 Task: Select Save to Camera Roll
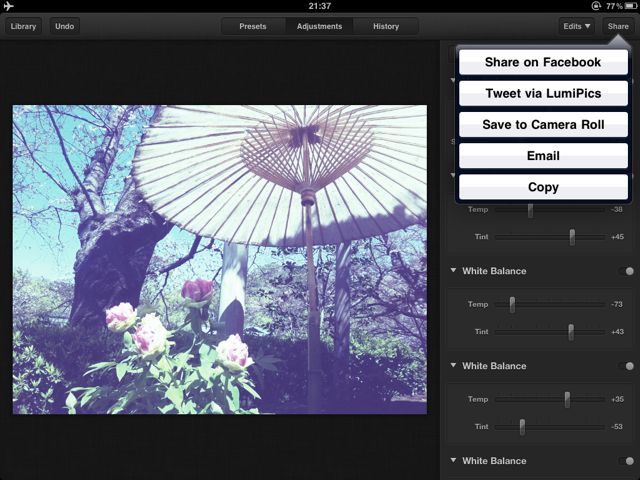[x=543, y=124]
